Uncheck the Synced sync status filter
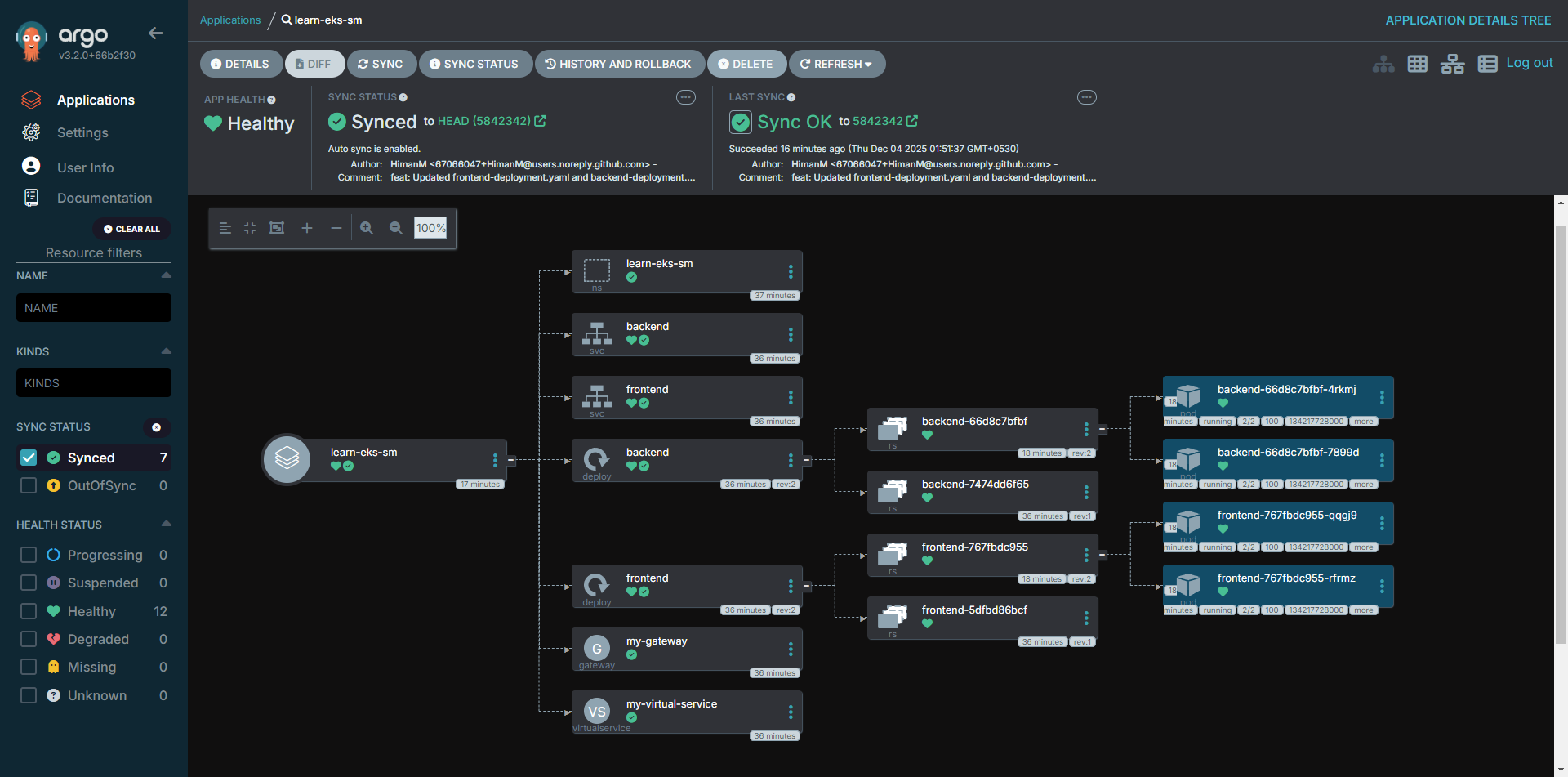1568x777 pixels. point(28,458)
